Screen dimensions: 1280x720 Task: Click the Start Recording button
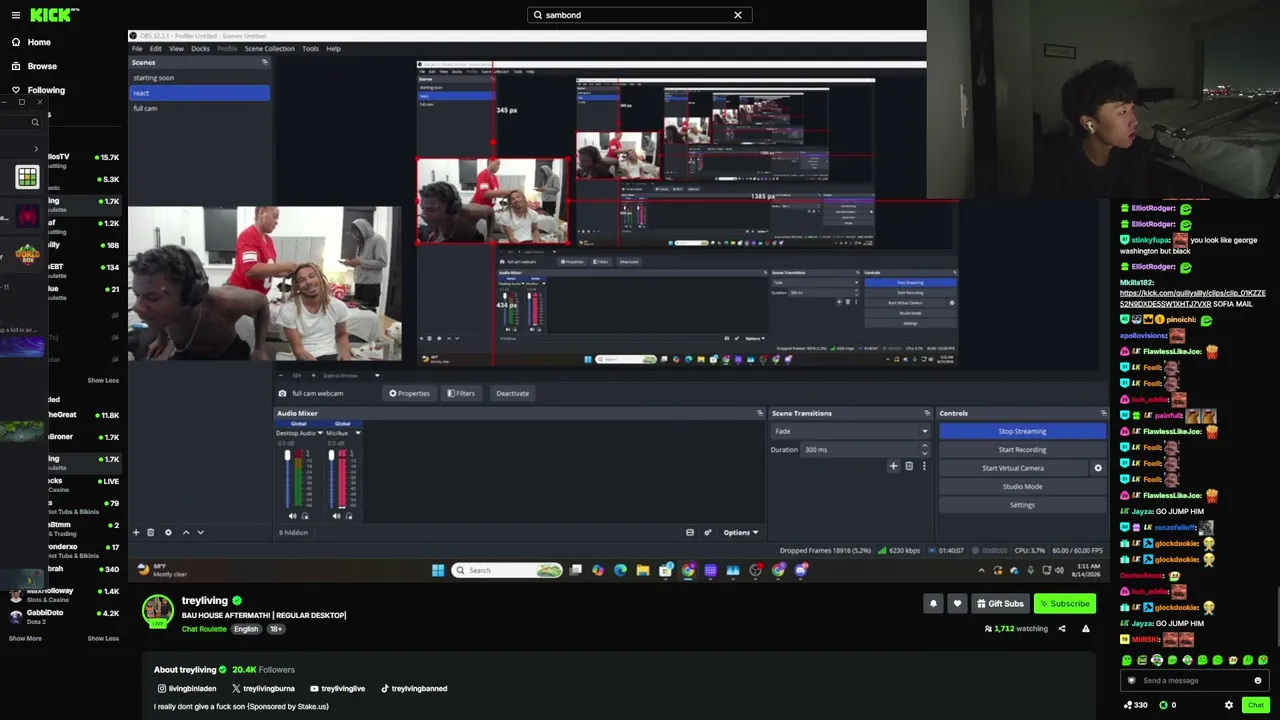click(x=1022, y=450)
